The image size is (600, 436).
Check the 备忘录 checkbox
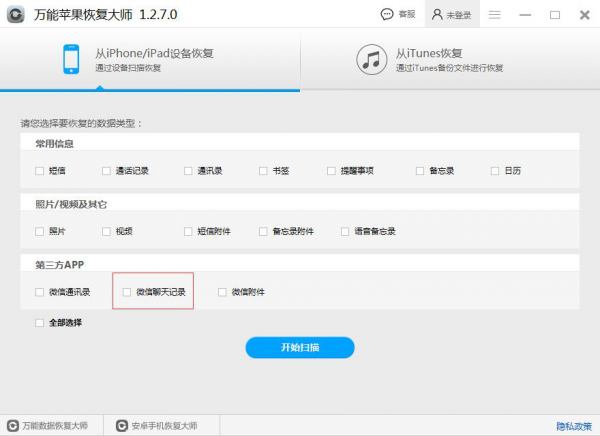[420, 171]
